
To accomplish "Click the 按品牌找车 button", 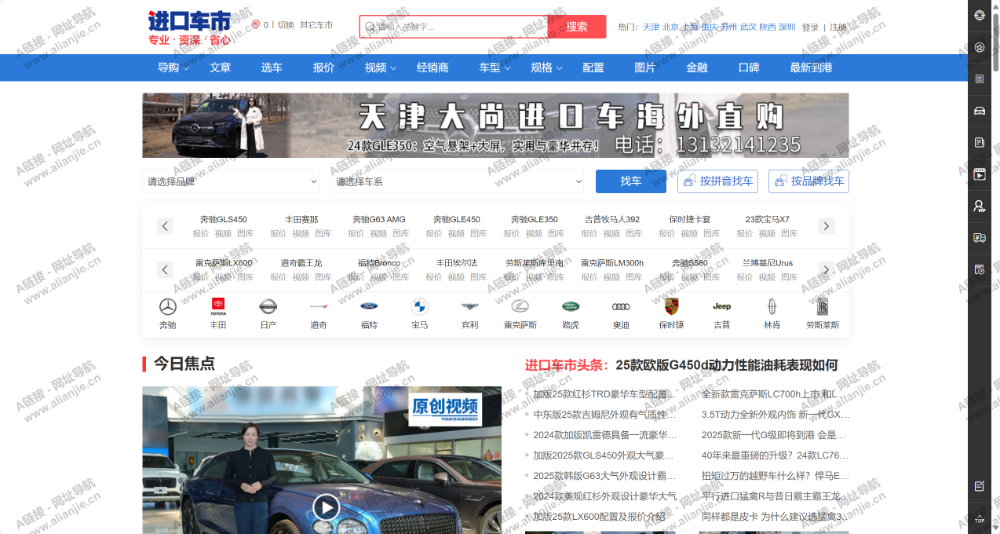I will pos(809,181).
